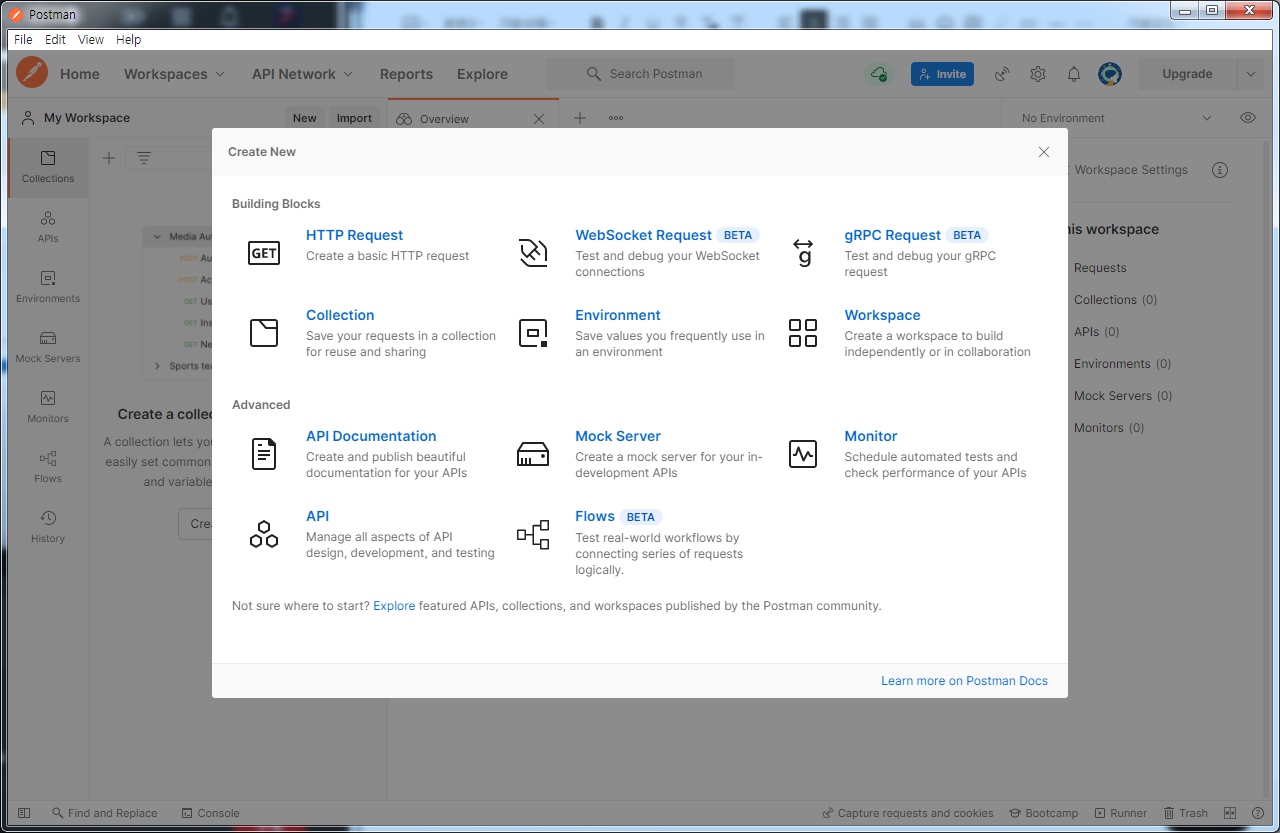The width and height of the screenshot is (1280, 833).
Task: Choose the gRPC Request icon
Action: (x=803, y=253)
